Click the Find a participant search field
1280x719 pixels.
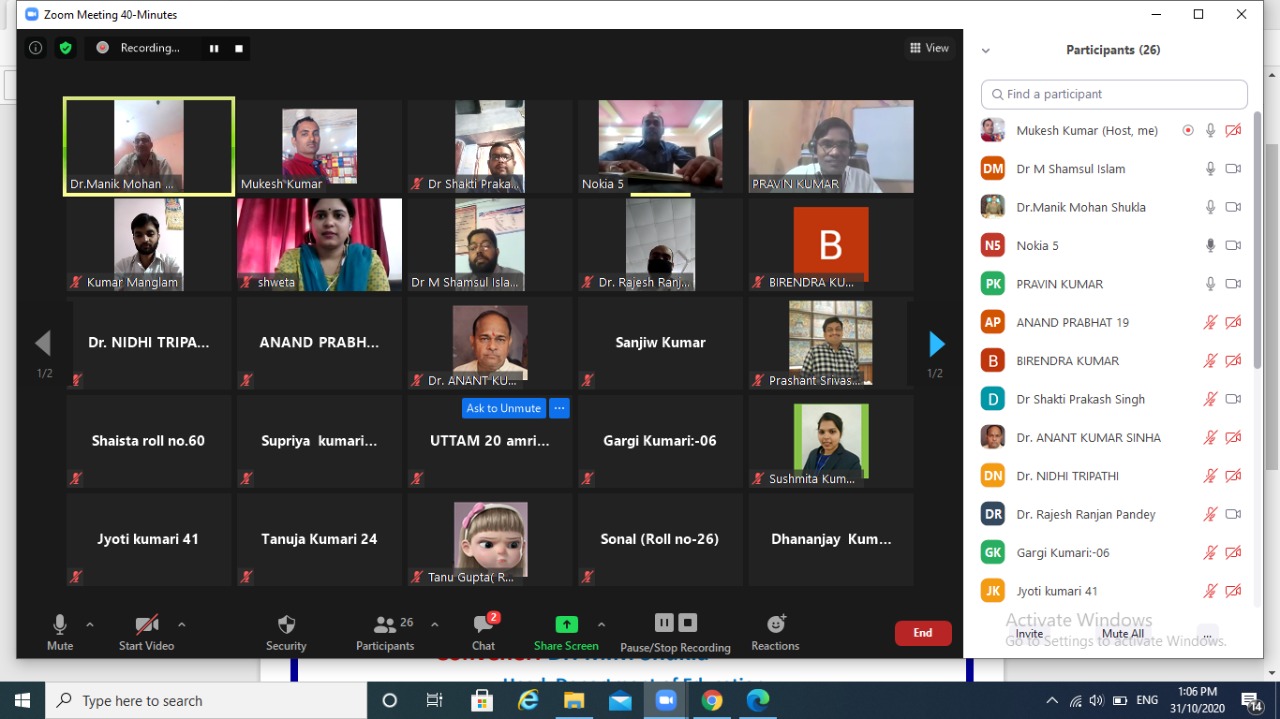point(1114,94)
